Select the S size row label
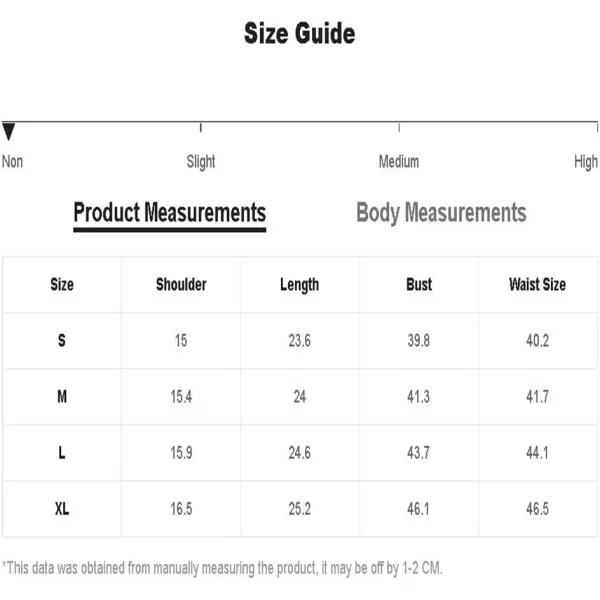Image resolution: width=600 pixels, height=600 pixels. 62,341
